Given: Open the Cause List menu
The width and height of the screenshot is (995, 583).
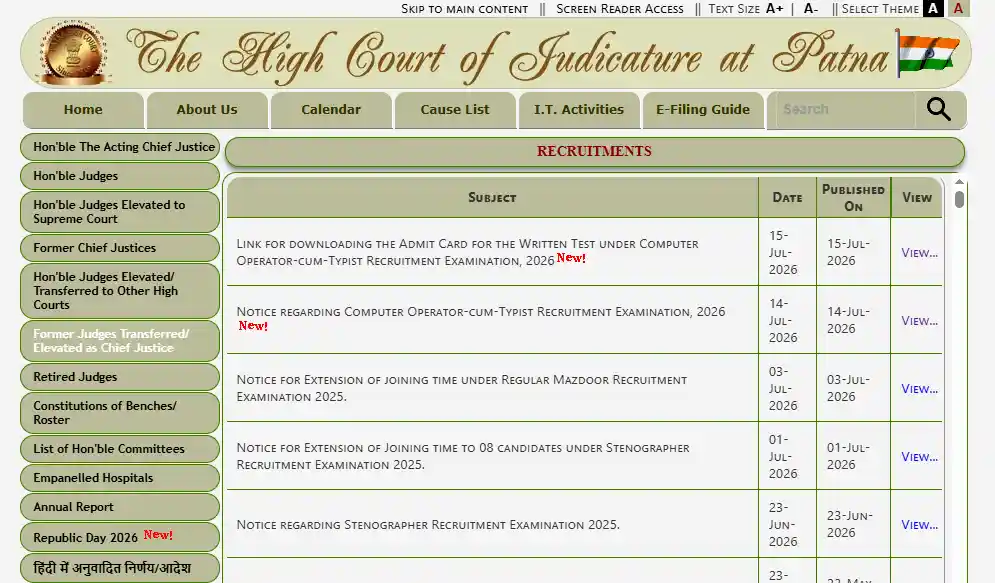Looking at the screenshot, I should [x=455, y=110].
